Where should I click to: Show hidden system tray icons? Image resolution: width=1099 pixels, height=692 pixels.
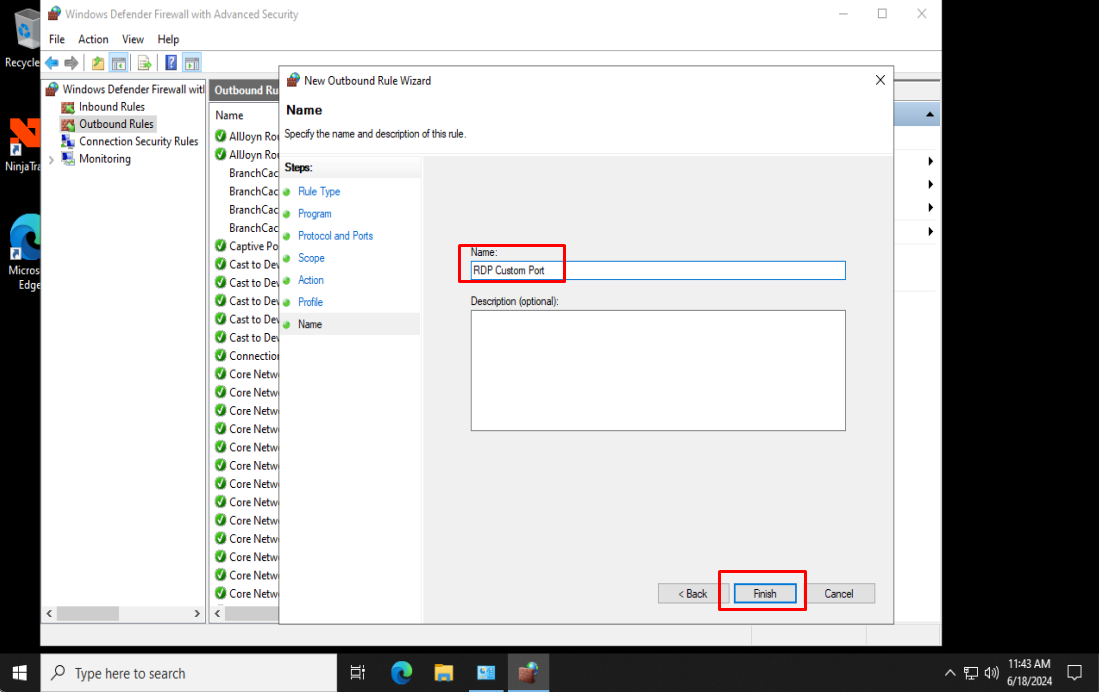pos(950,673)
